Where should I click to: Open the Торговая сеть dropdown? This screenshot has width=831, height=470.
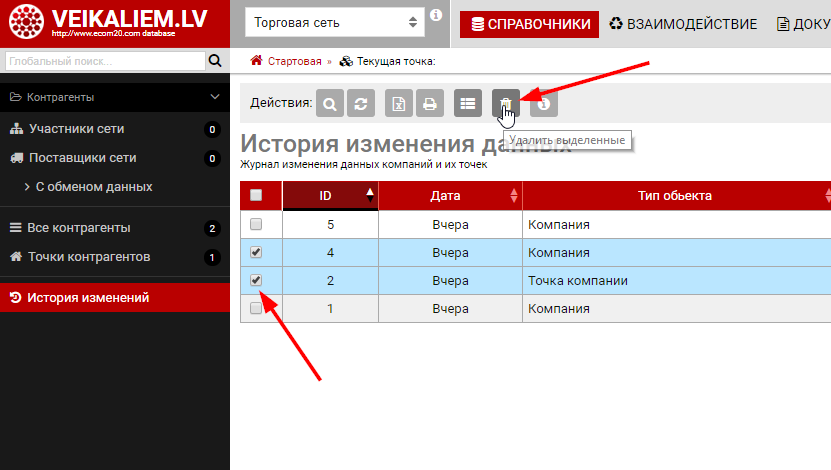[x=336, y=22]
